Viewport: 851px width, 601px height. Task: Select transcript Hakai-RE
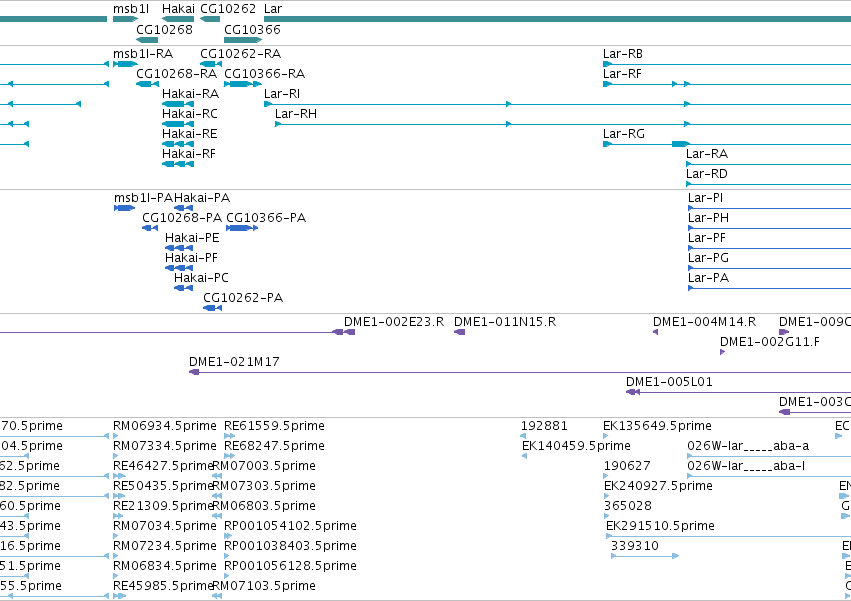point(189,134)
